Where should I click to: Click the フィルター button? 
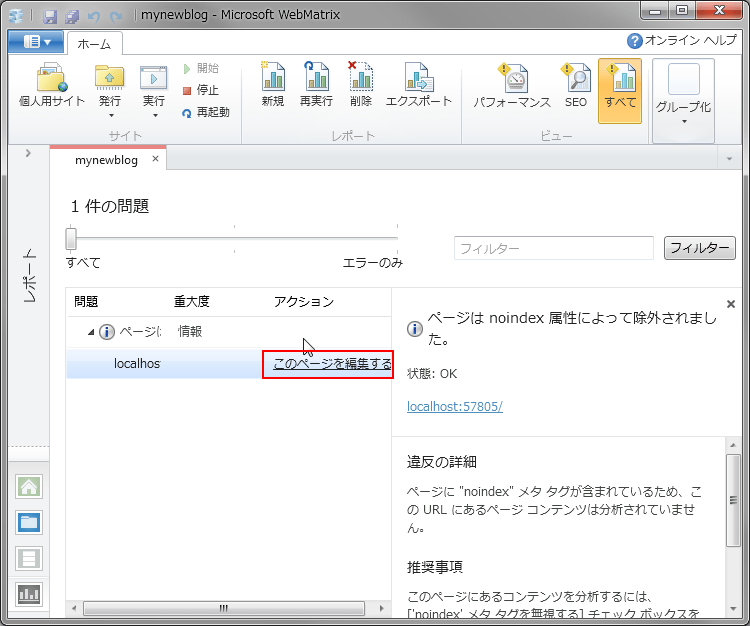tap(699, 248)
